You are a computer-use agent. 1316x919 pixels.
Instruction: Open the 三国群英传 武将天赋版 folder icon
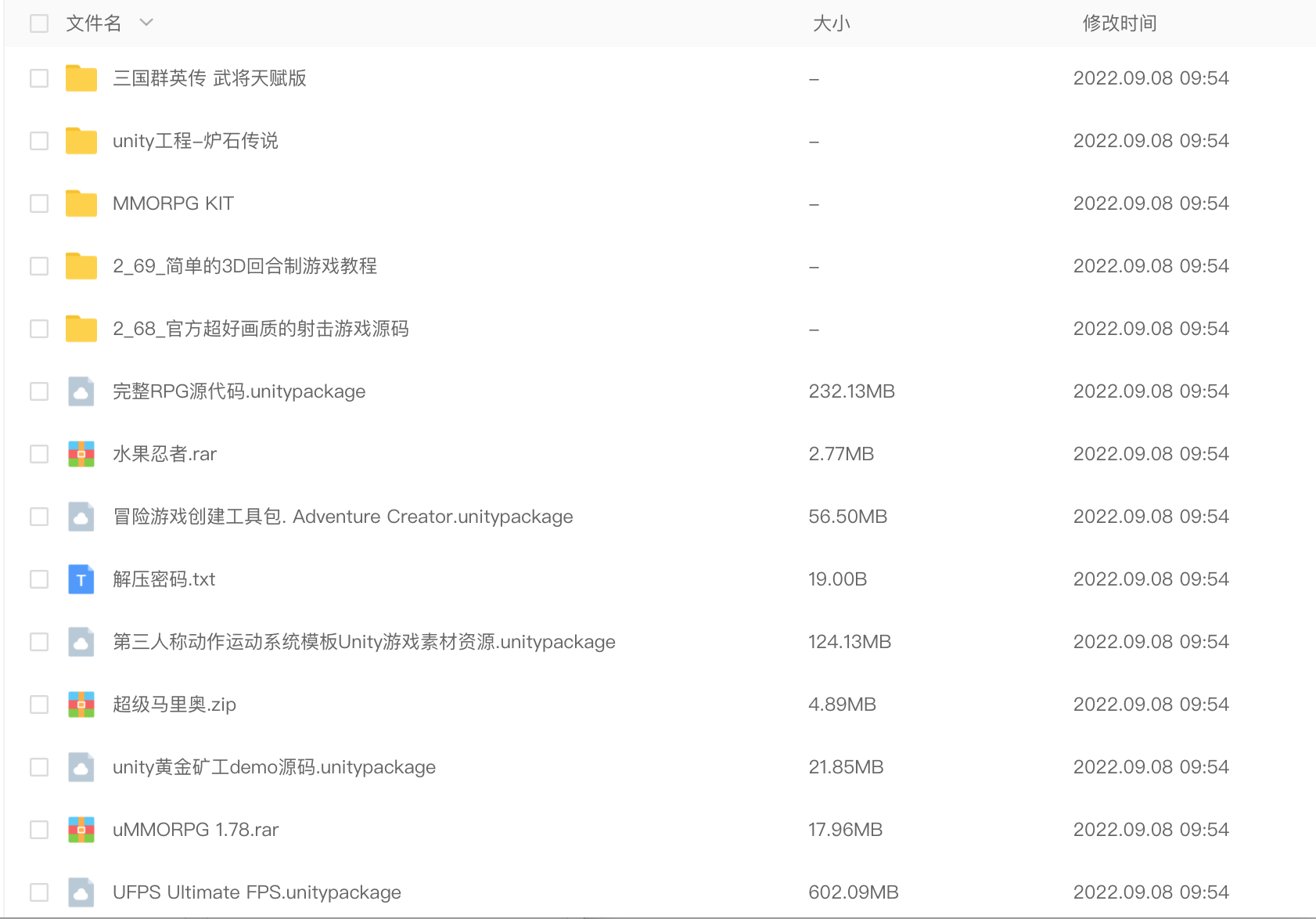pos(81,78)
